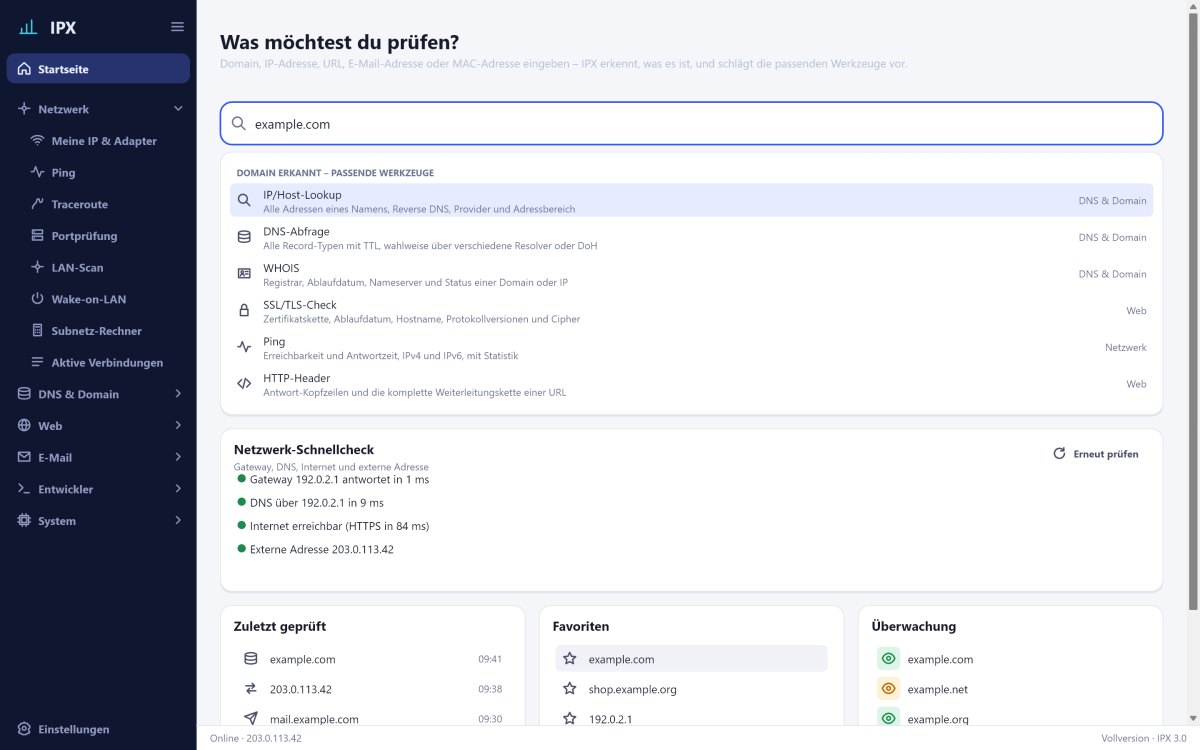Click the Einstellungen gear icon

pyautogui.click(x=24, y=729)
